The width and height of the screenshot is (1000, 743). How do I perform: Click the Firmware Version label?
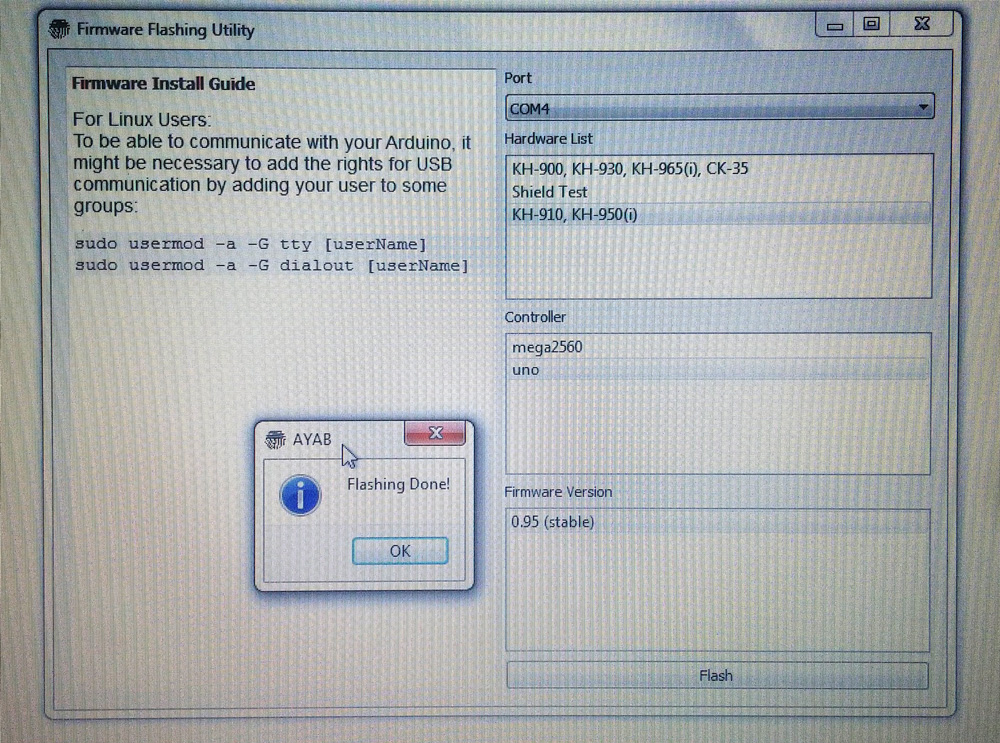[558, 492]
